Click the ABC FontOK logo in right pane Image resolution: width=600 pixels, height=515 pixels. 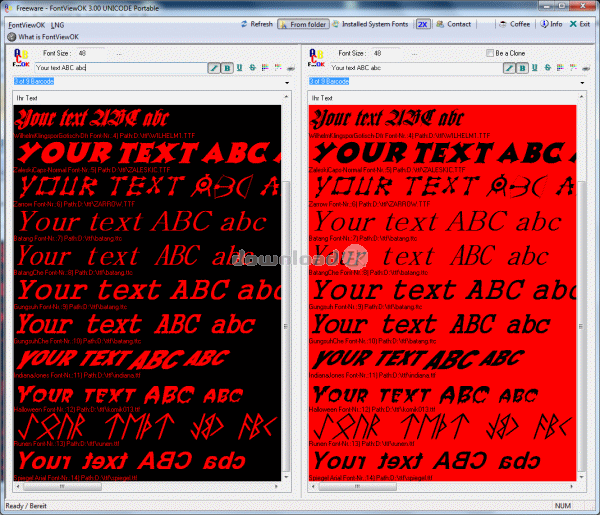pyautogui.click(x=316, y=58)
